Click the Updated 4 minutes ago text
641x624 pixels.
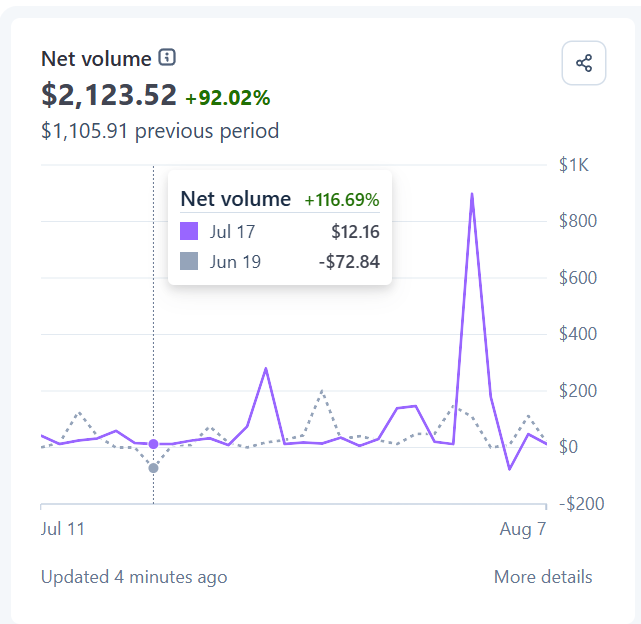tap(134, 577)
